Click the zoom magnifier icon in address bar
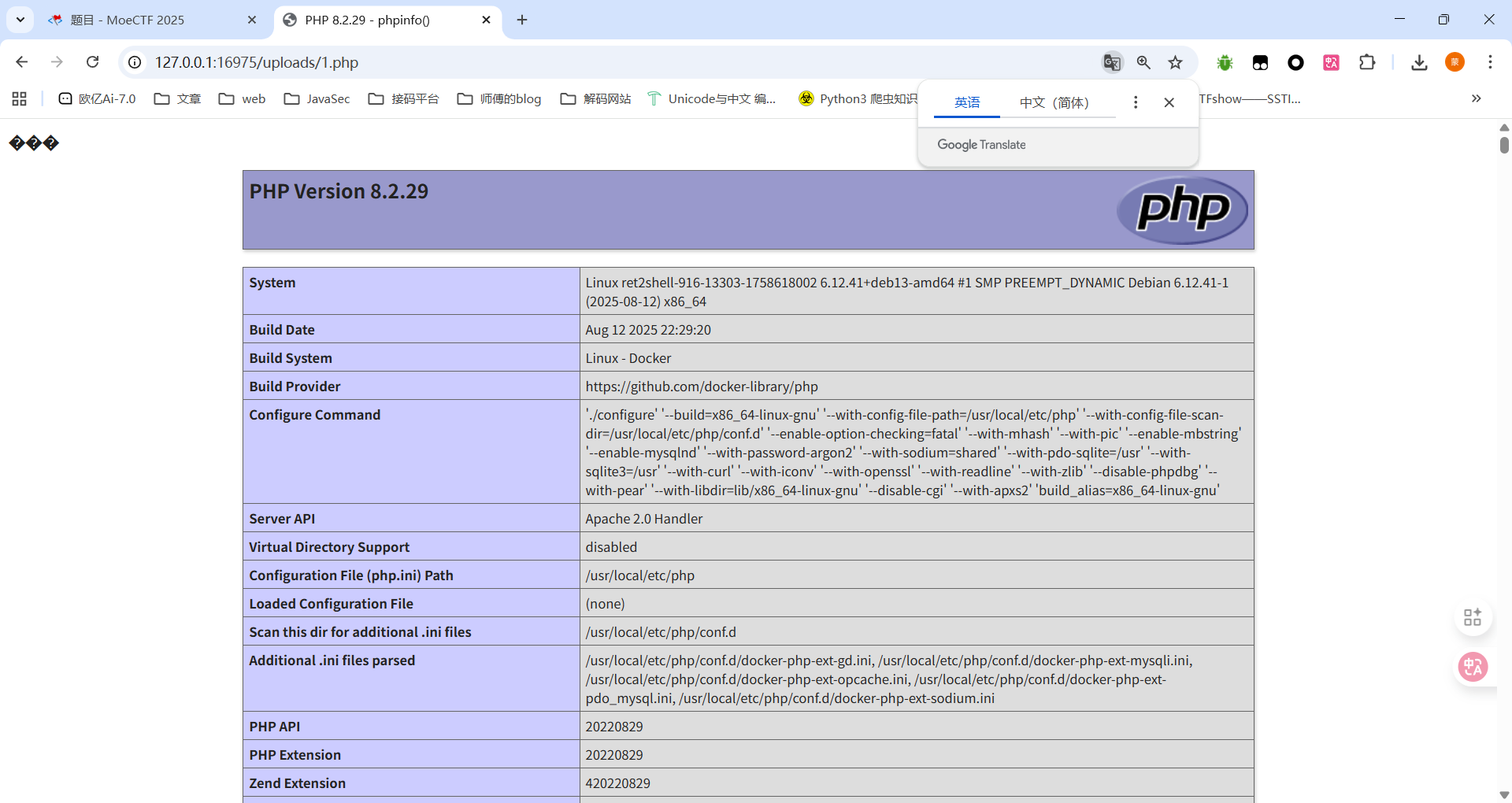The image size is (1512, 803). pyautogui.click(x=1143, y=62)
